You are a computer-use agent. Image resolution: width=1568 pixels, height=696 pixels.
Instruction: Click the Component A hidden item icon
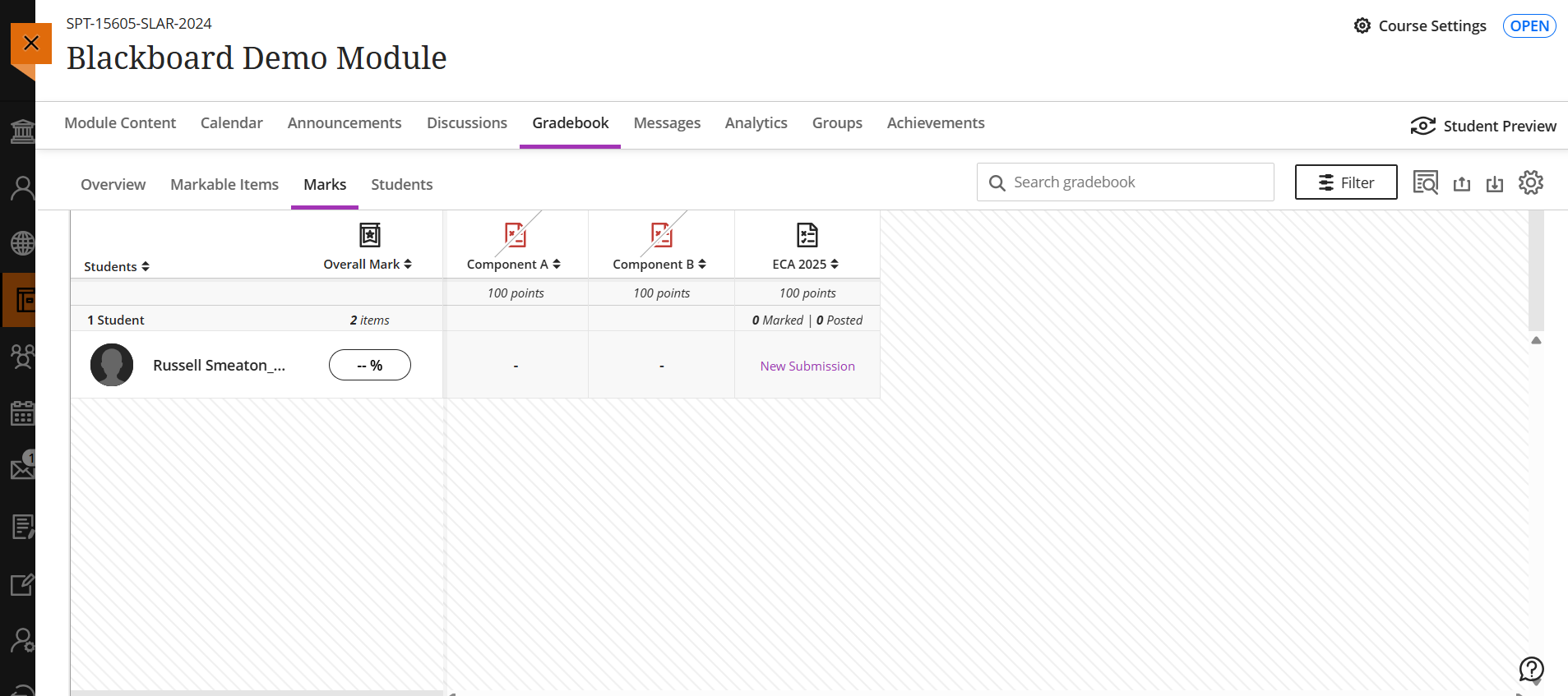click(x=516, y=235)
